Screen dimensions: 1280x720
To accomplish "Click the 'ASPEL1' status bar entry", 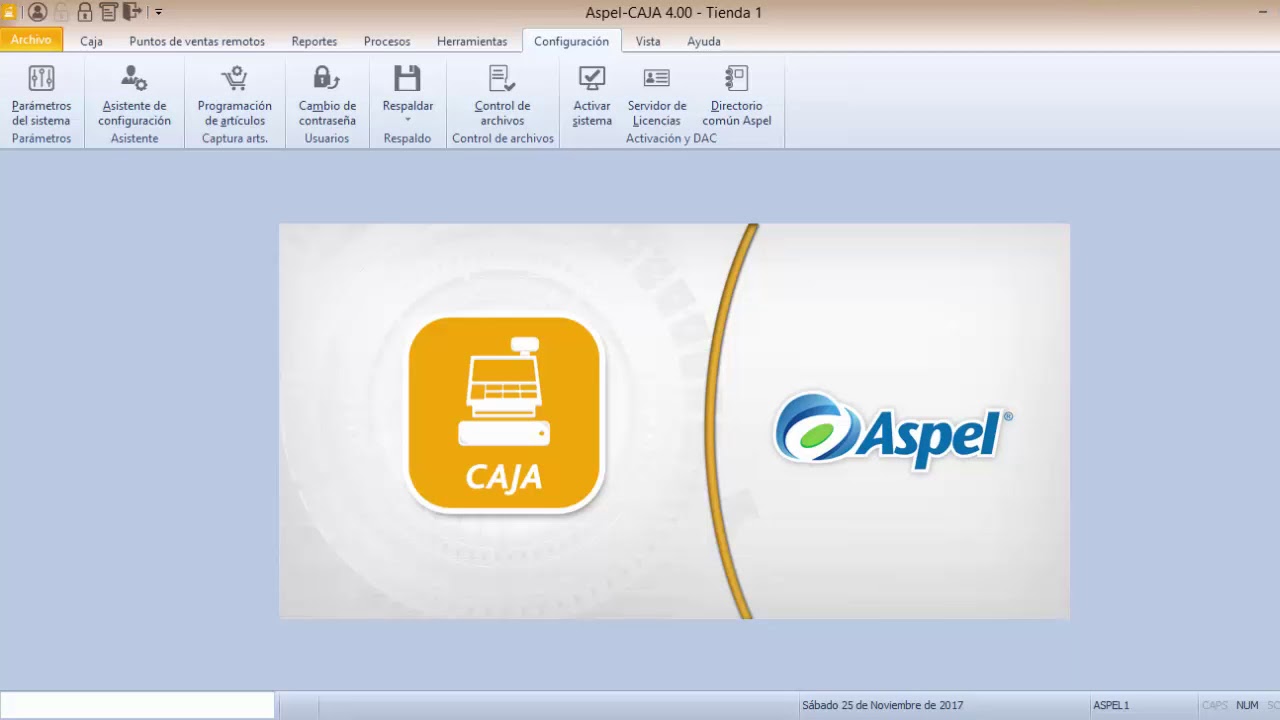I will click(x=1111, y=705).
